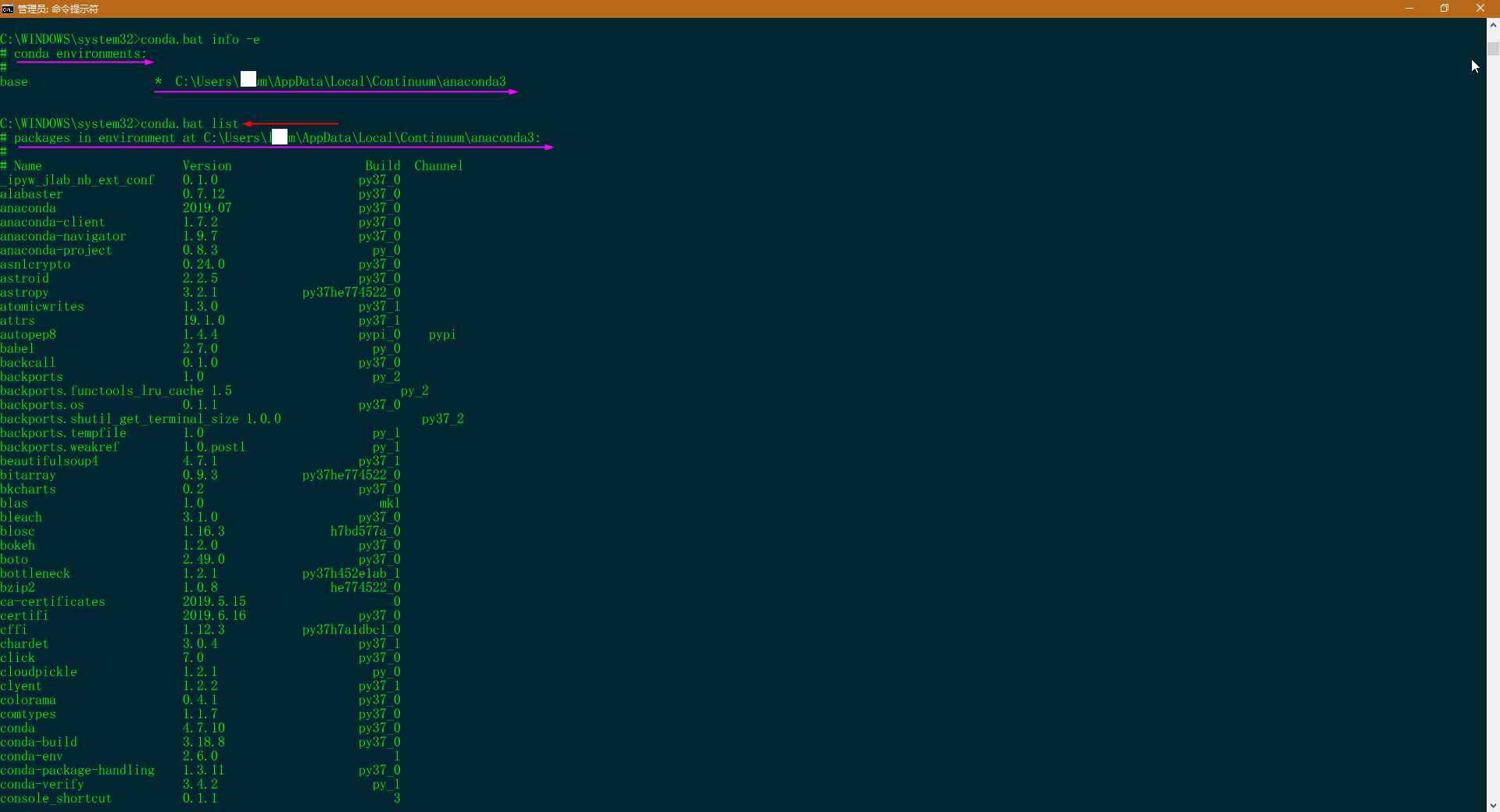Viewport: 1500px width, 812px height.
Task: Click the 'backports.os' package name
Action: (42, 404)
